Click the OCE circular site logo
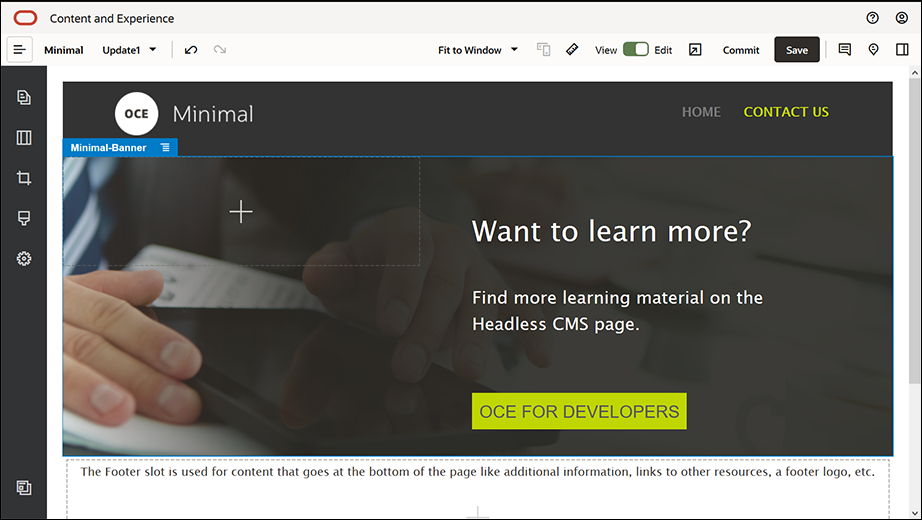Viewport: 922px width, 520px height. [136, 114]
